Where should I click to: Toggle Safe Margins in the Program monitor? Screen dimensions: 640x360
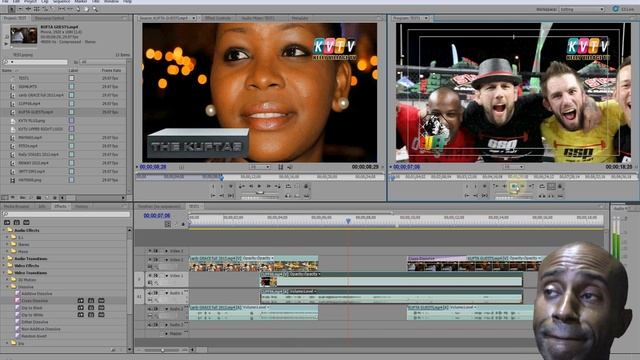click(551, 186)
